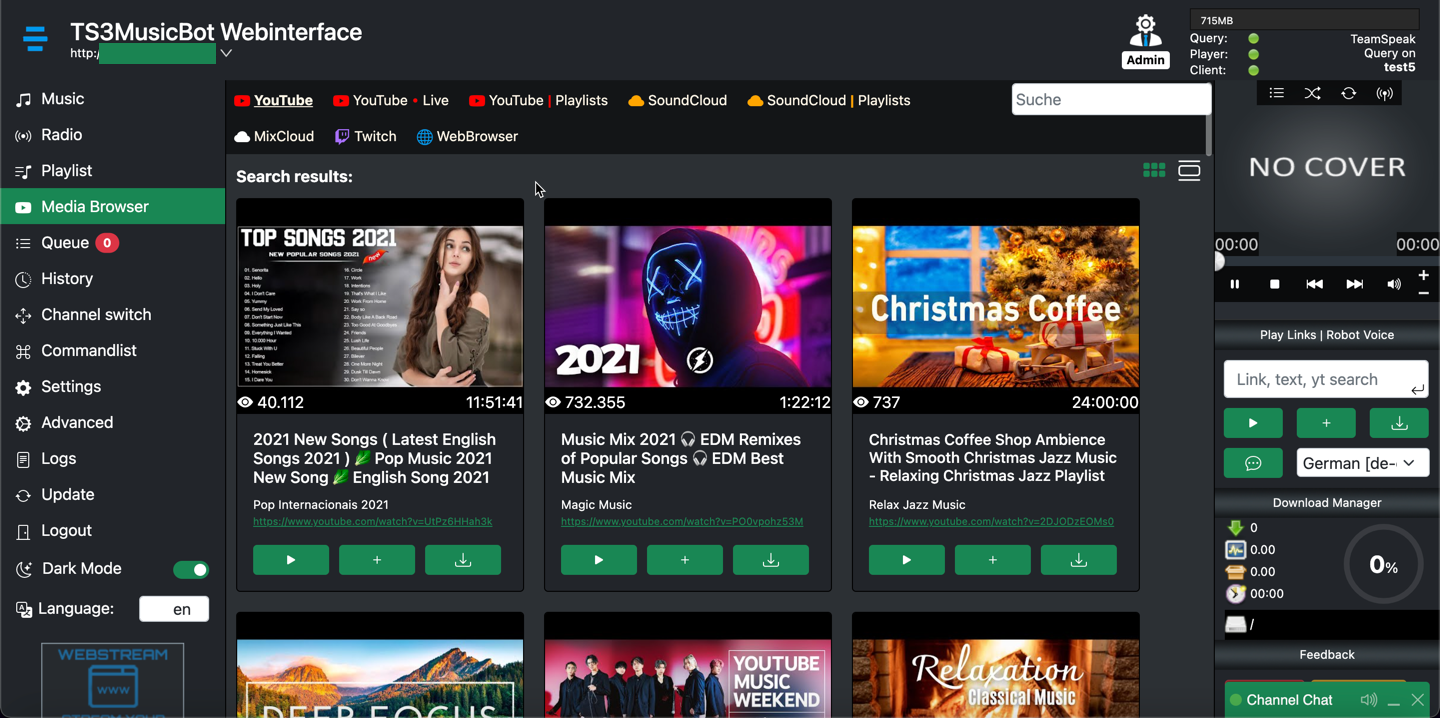The width and height of the screenshot is (1440, 718).
Task: Send text to robot voice speech button
Action: [x=1253, y=463]
